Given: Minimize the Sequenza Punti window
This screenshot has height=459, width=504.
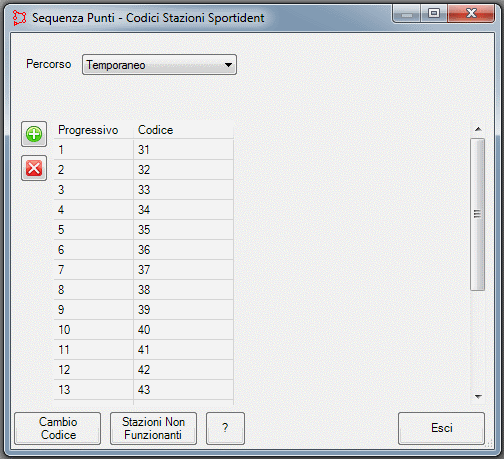Looking at the screenshot, I should click(x=407, y=13).
